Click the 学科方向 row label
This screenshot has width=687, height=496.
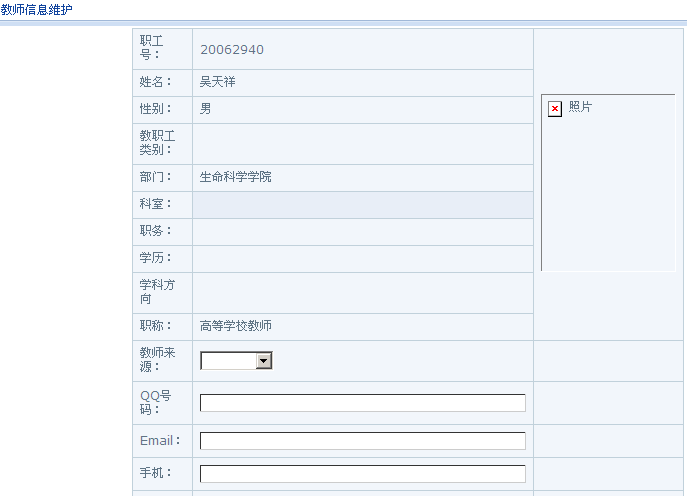pyautogui.click(x=157, y=292)
